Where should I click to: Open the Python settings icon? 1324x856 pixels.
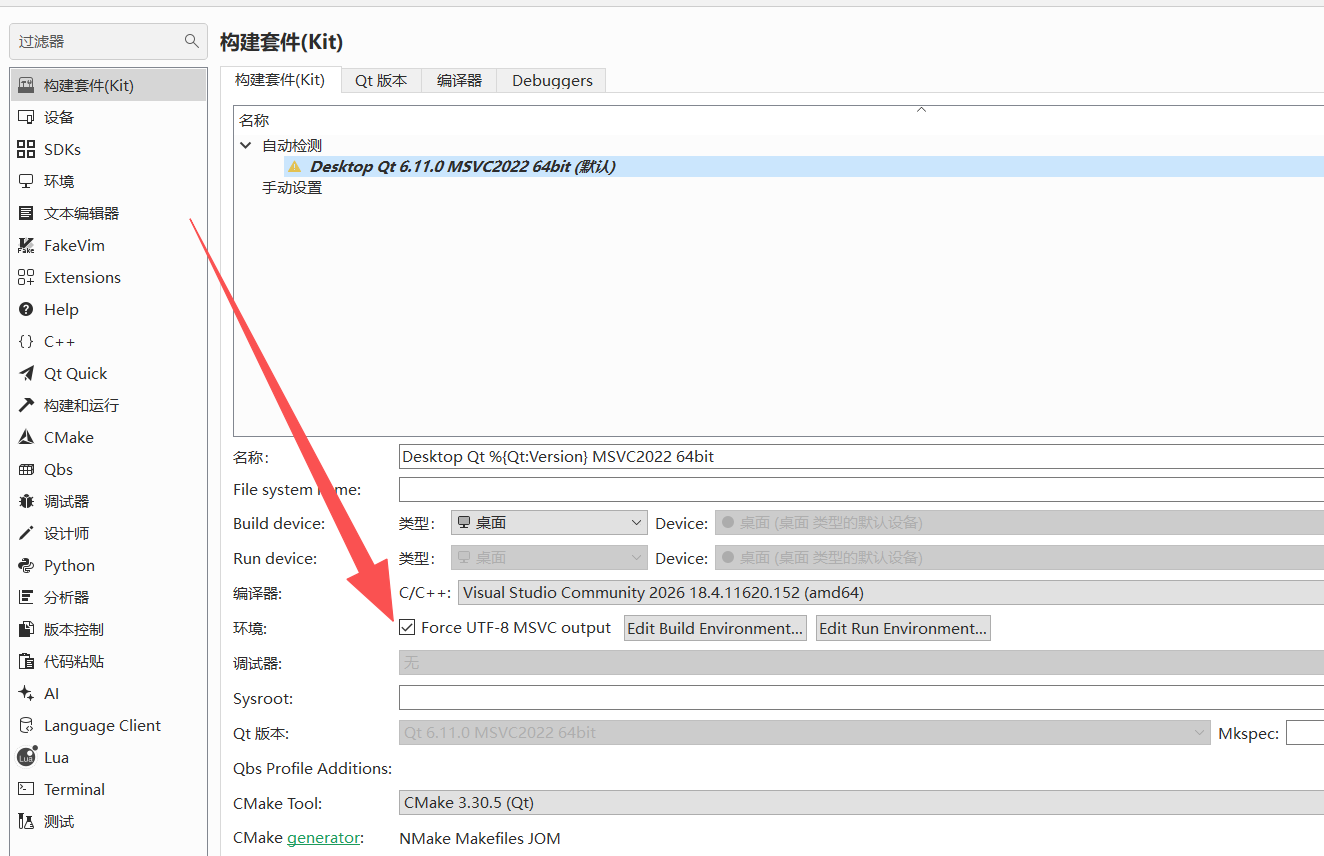pyautogui.click(x=26, y=566)
